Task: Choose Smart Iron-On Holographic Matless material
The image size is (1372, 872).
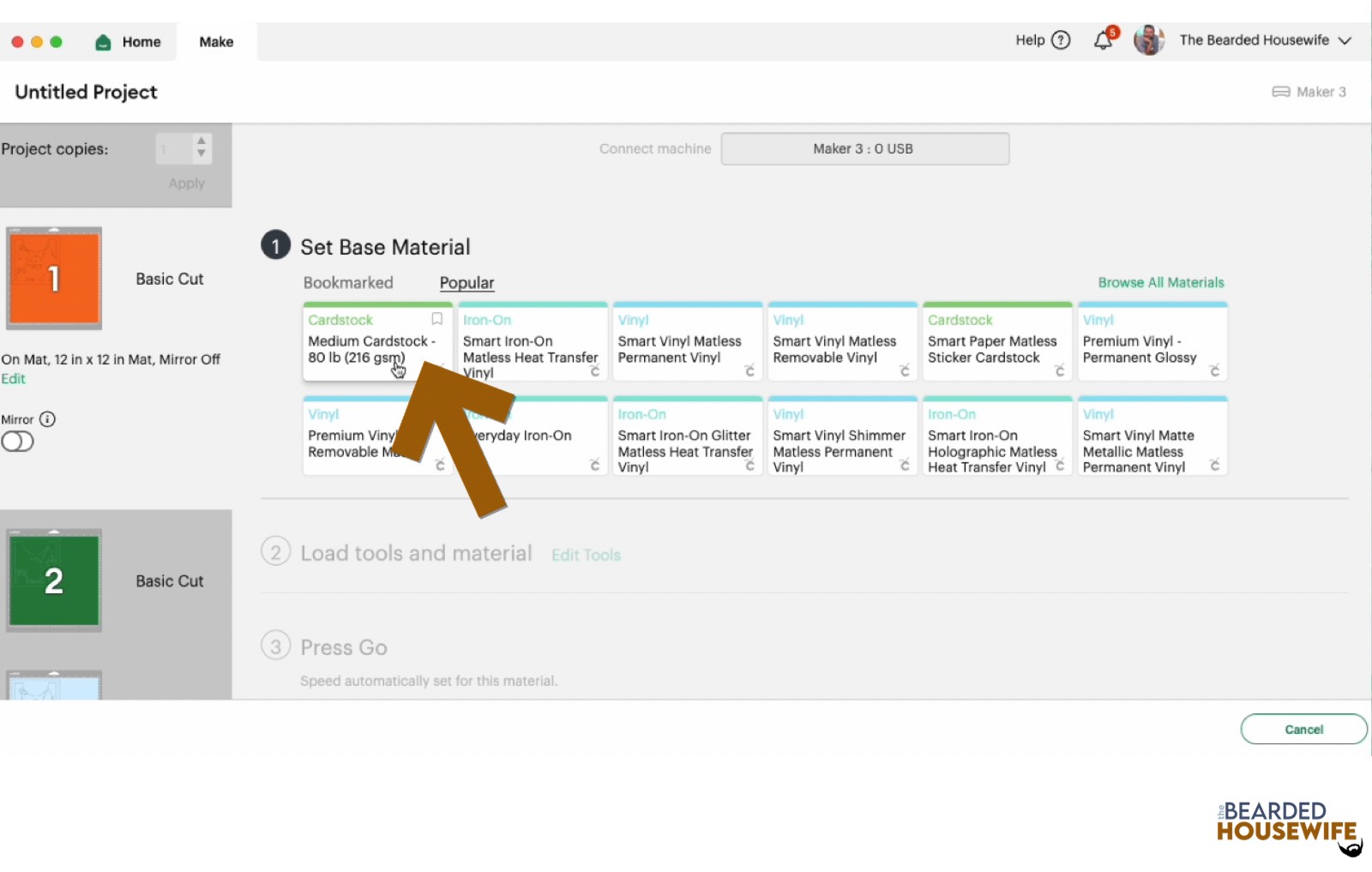Action: 997,436
